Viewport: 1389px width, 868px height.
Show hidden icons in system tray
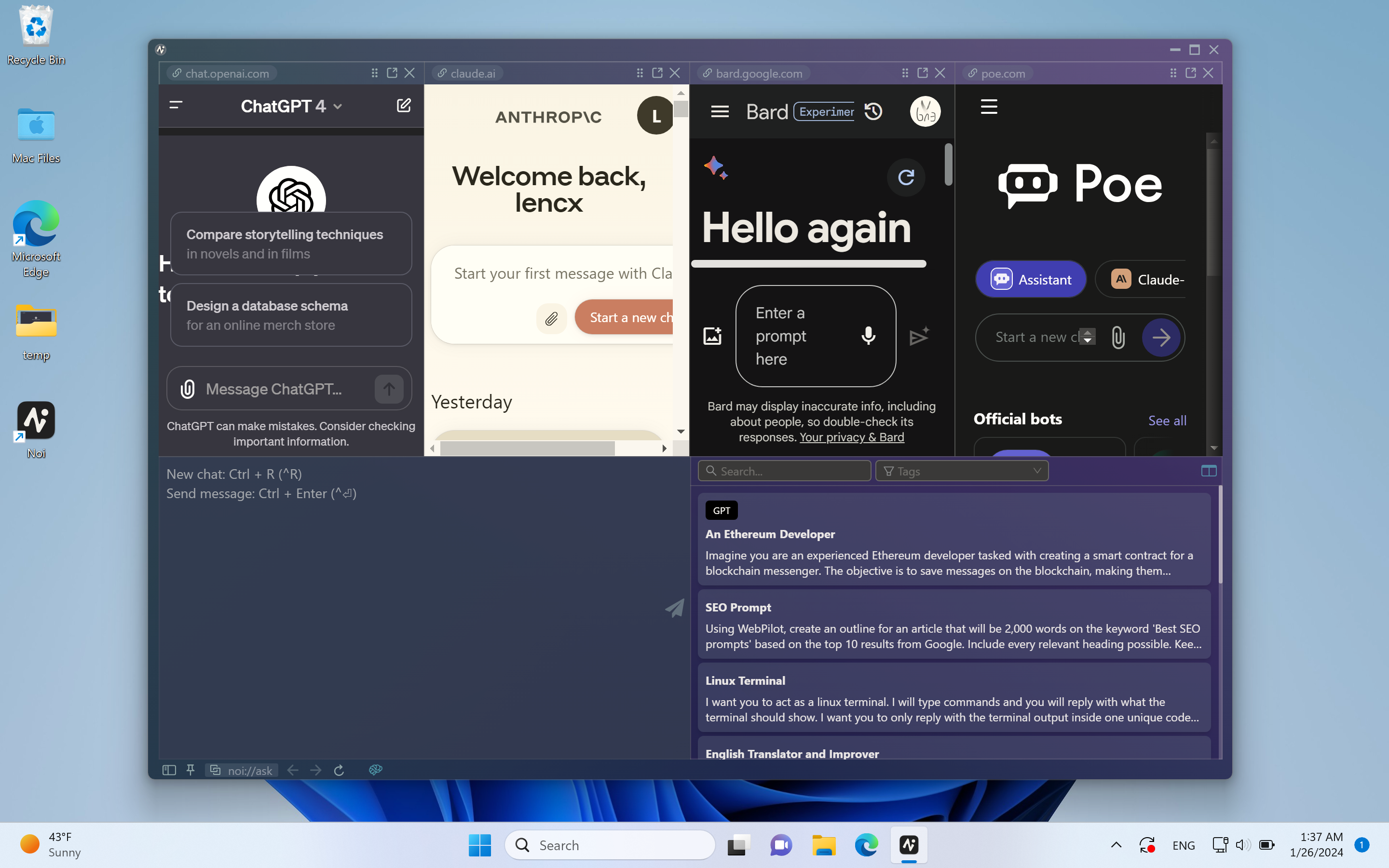(1116, 844)
